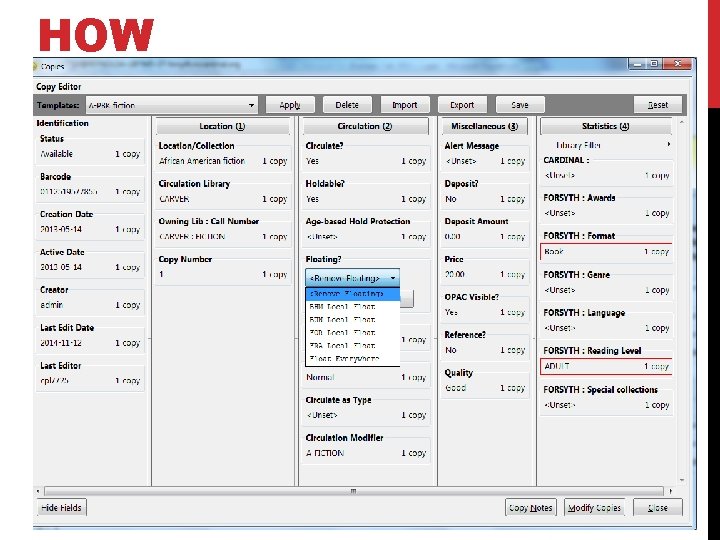Screen dimensions: 720x540
Task: Choose FOR Local Float from the list
Action: point(352,332)
